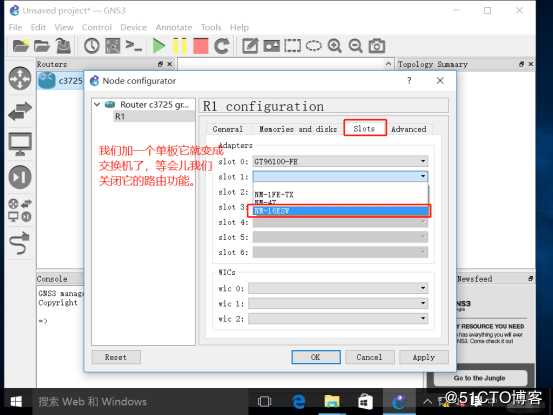
Task: Stop all devices with red square icon
Action: [x=201, y=46]
